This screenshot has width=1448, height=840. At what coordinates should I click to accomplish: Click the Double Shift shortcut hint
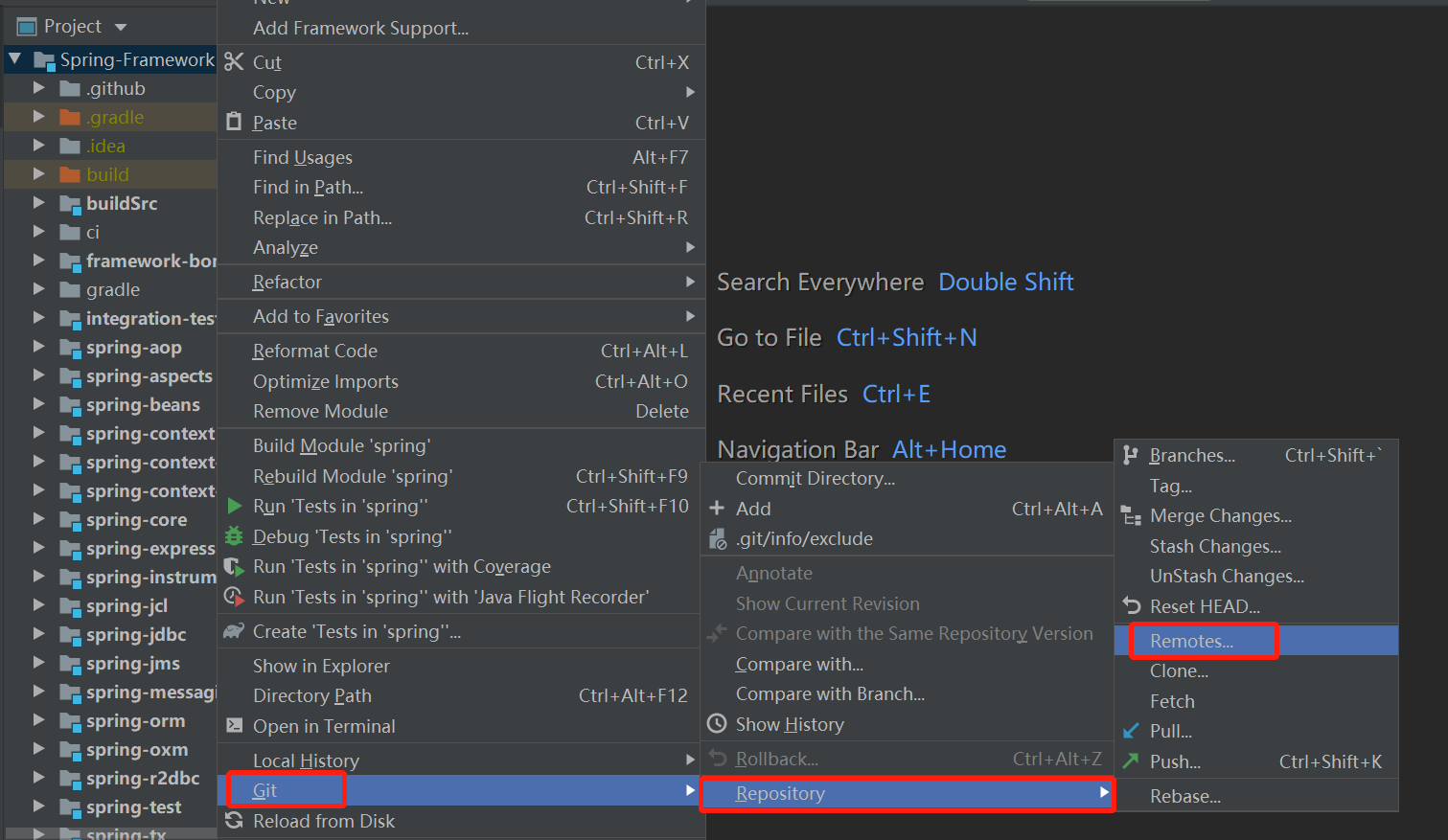coord(1006,282)
